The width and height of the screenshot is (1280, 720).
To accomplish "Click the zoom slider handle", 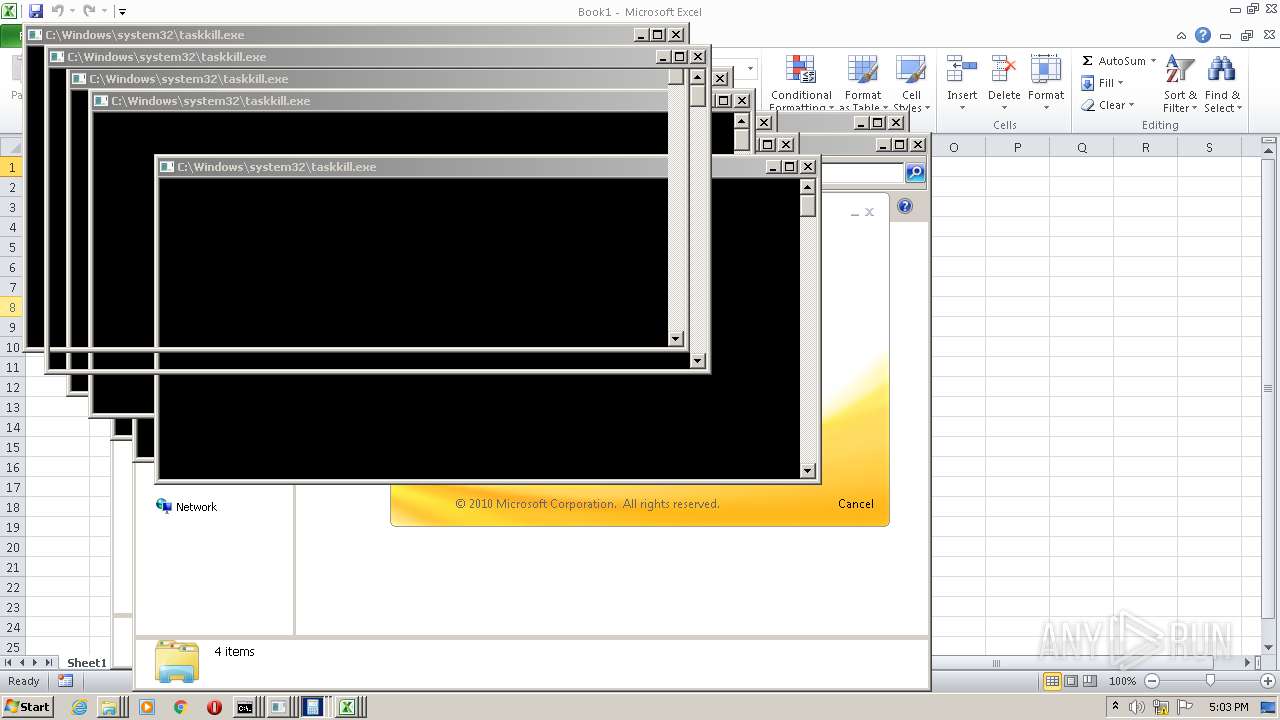I will point(1210,681).
